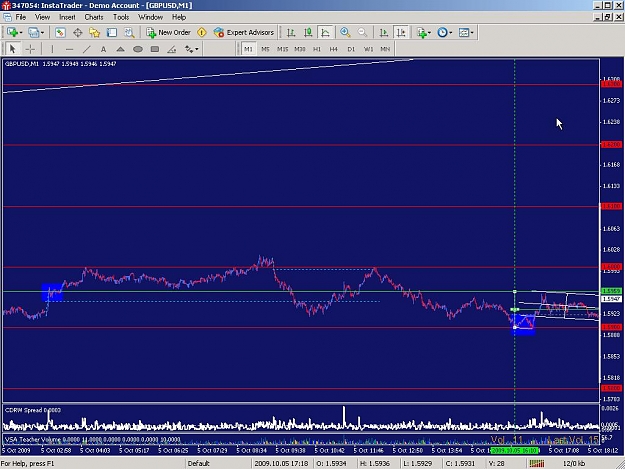Viewport: 625px width, 469px height.
Task: Select the Triangle shape tool
Action: [x=120, y=49]
